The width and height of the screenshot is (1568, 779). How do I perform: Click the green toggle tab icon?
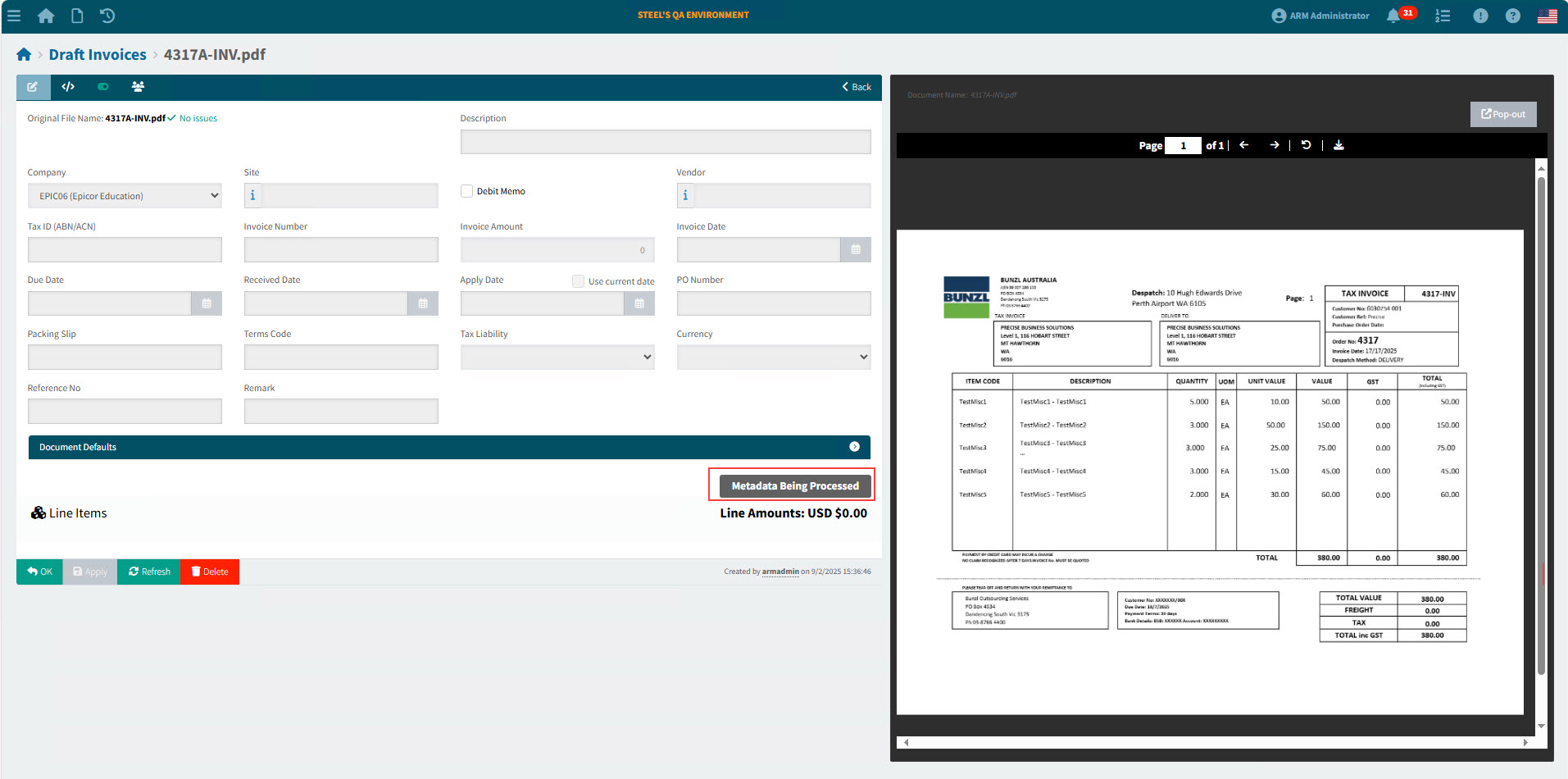point(103,87)
